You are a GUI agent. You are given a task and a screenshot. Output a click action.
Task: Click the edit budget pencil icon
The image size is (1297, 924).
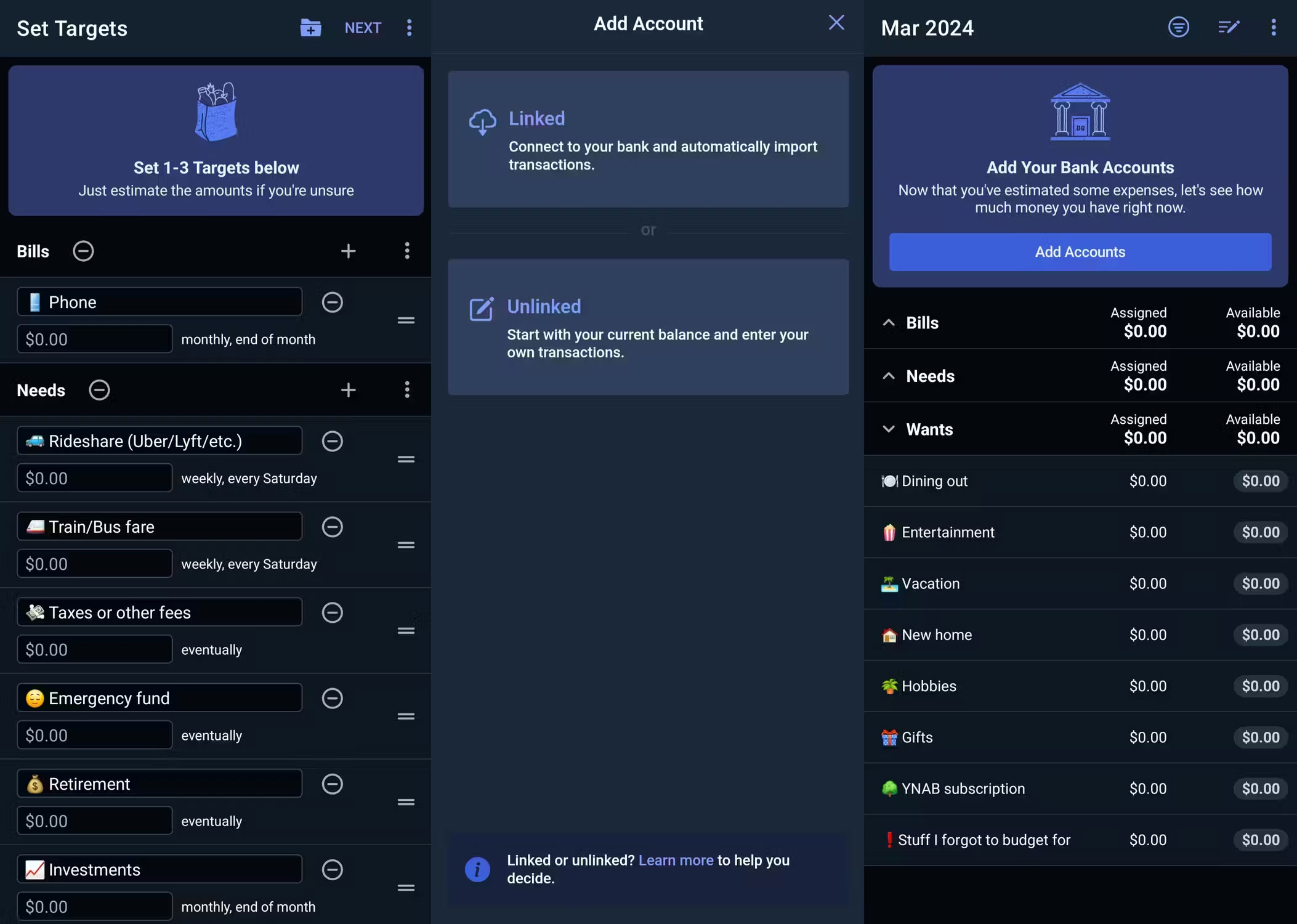[x=1228, y=27]
